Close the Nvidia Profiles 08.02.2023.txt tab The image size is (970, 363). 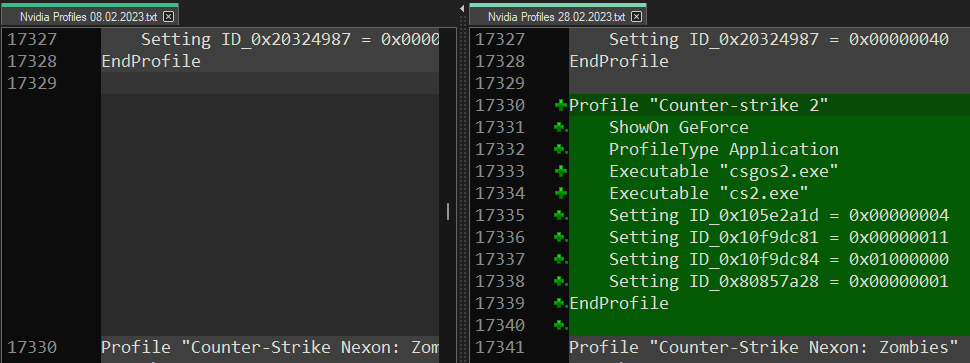tap(168, 17)
